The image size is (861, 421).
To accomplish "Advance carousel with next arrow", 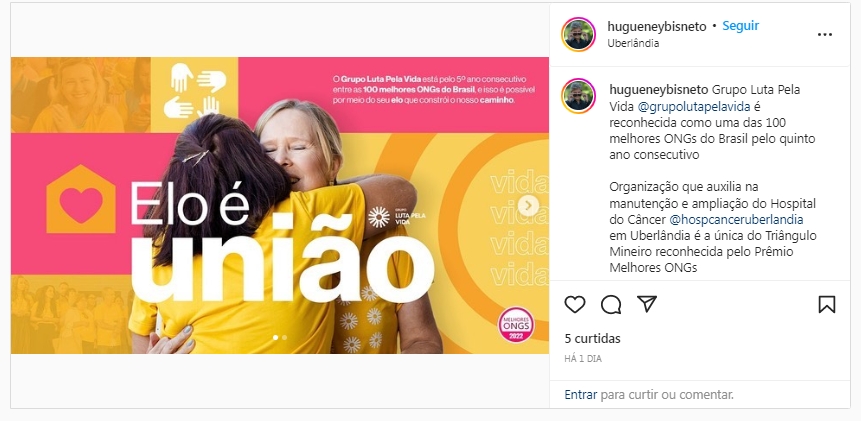I will coord(528,206).
